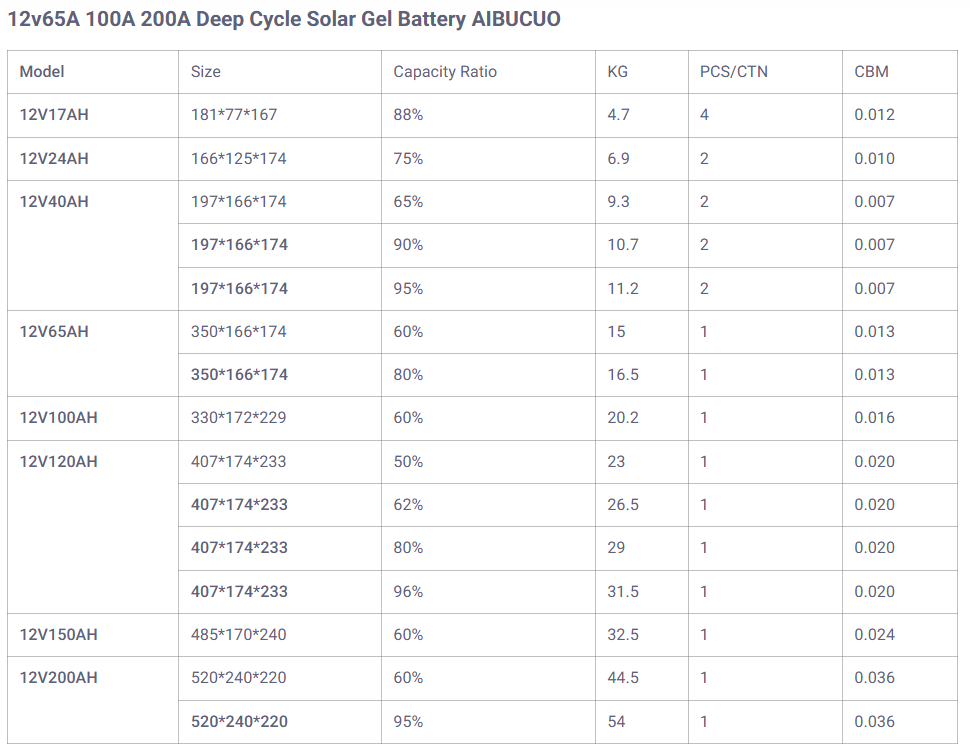970x754 pixels.
Task: Click the 88% capacity ratio cell
Action: click(408, 115)
